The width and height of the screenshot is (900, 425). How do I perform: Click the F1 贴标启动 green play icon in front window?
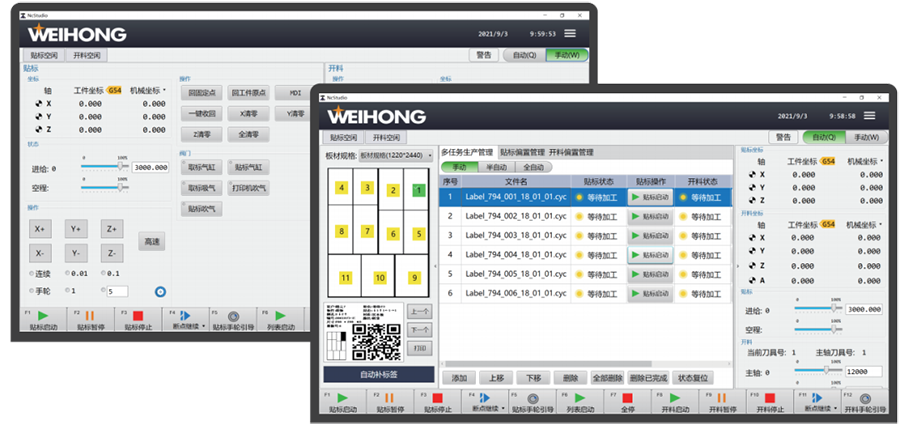coord(344,399)
